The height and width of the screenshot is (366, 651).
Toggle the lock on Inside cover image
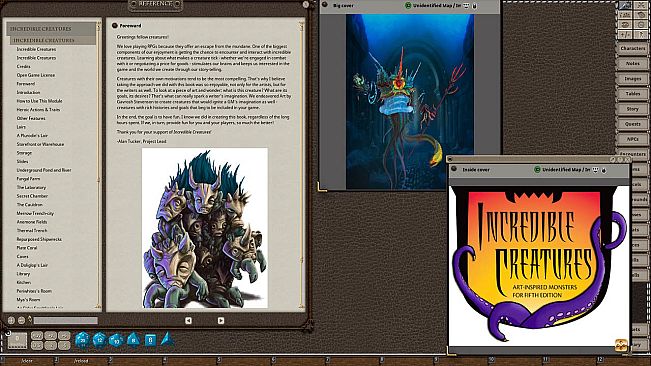click(604, 170)
